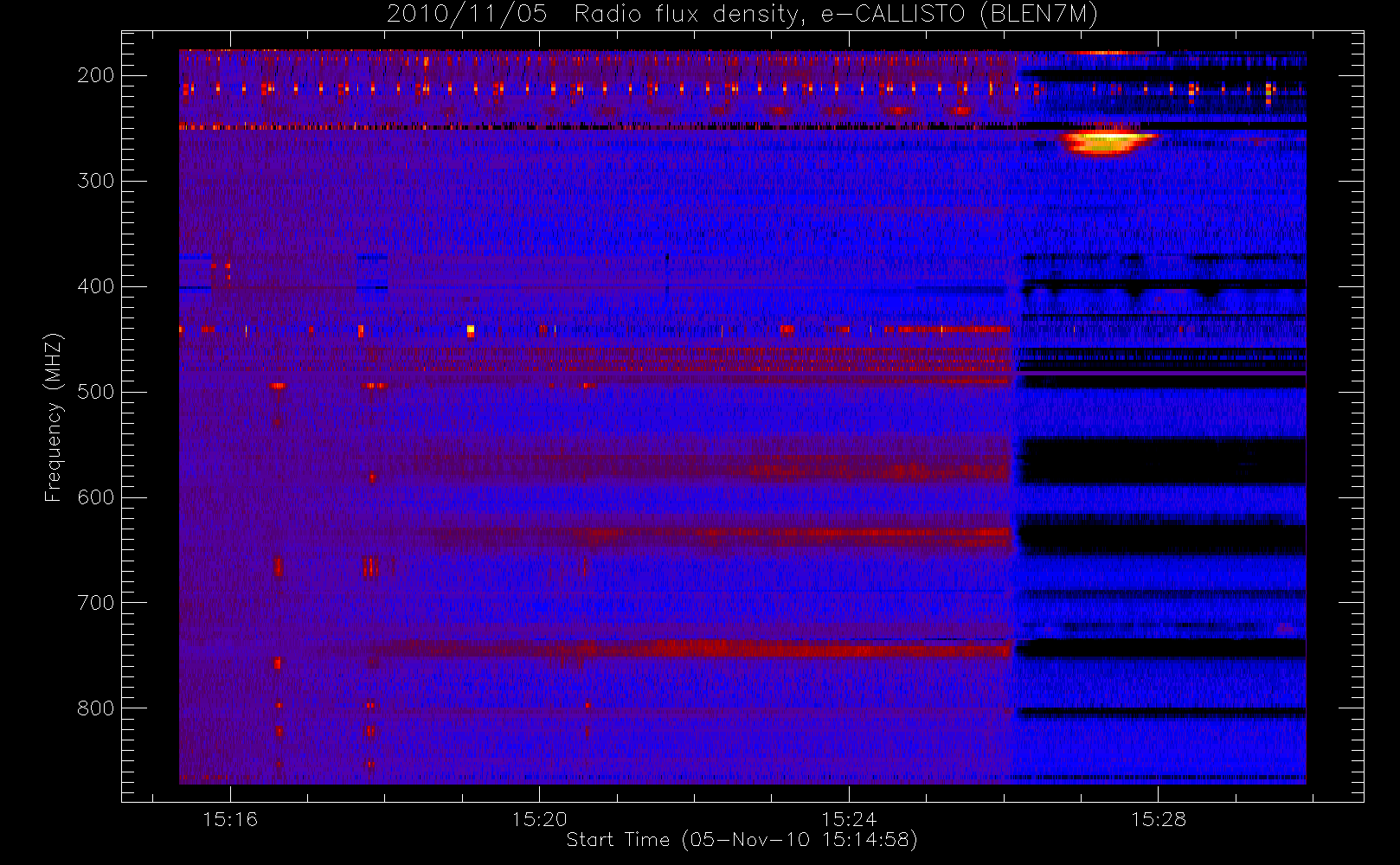Select the 300 frequency tick label
Viewport: 1400px width, 865px height.
[x=96, y=181]
